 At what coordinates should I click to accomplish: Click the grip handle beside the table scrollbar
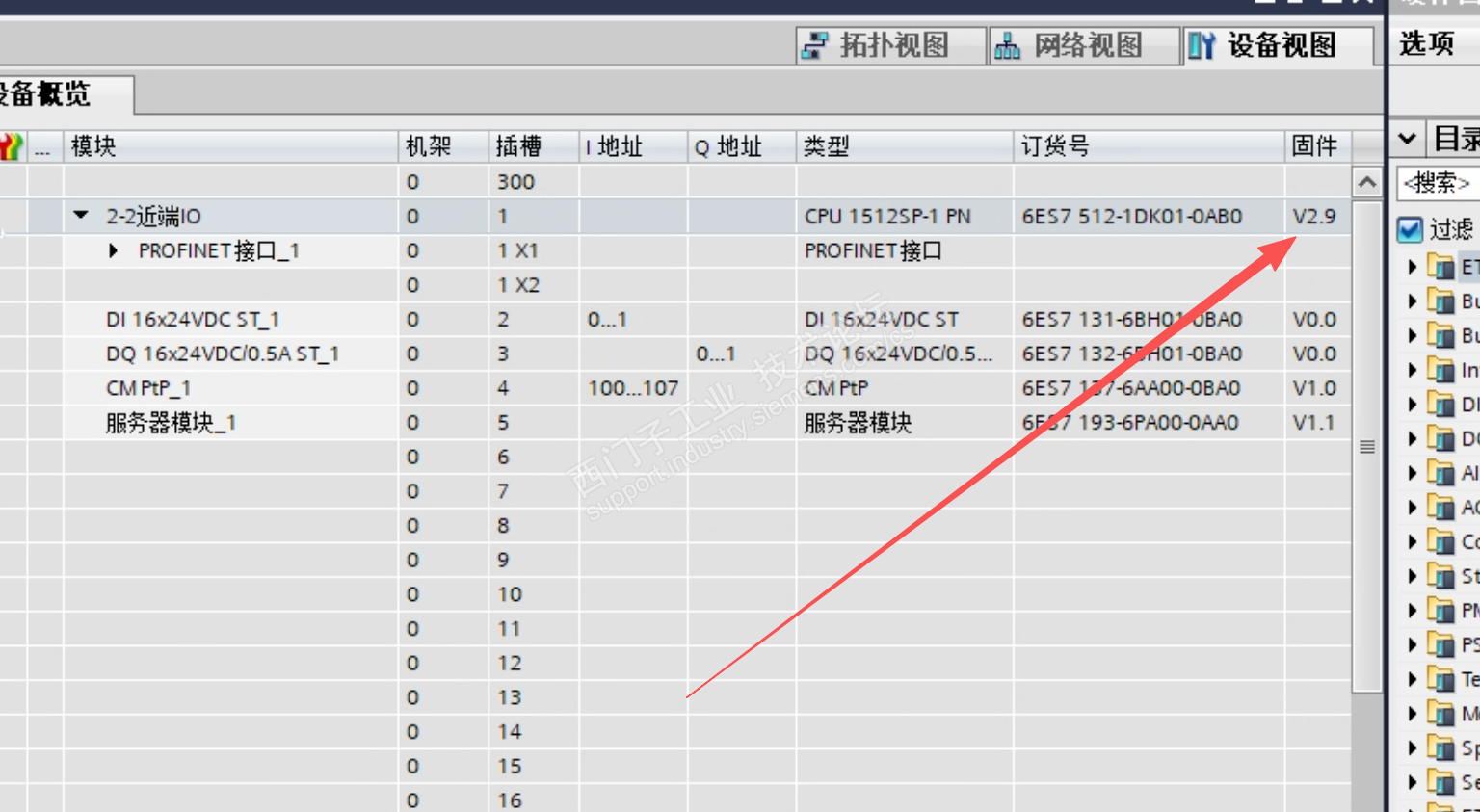coord(1367,447)
